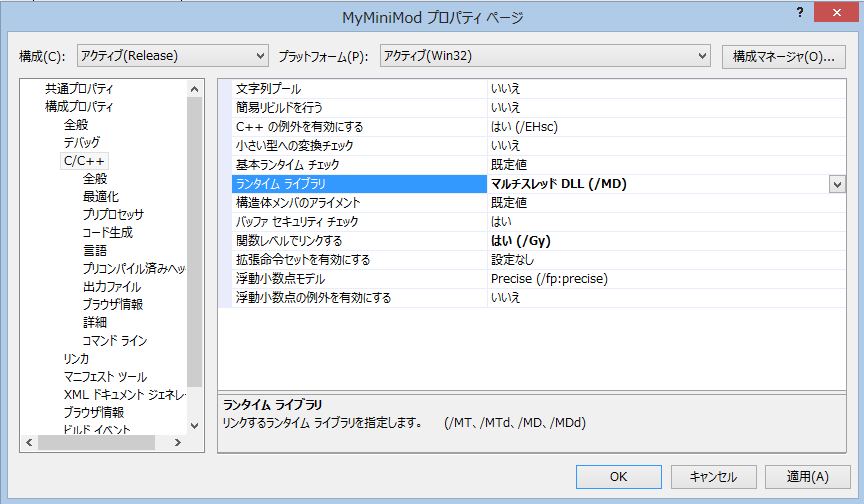Select the 共通プロパティ tree node
Screen dimensions: 864x504
[79, 89]
